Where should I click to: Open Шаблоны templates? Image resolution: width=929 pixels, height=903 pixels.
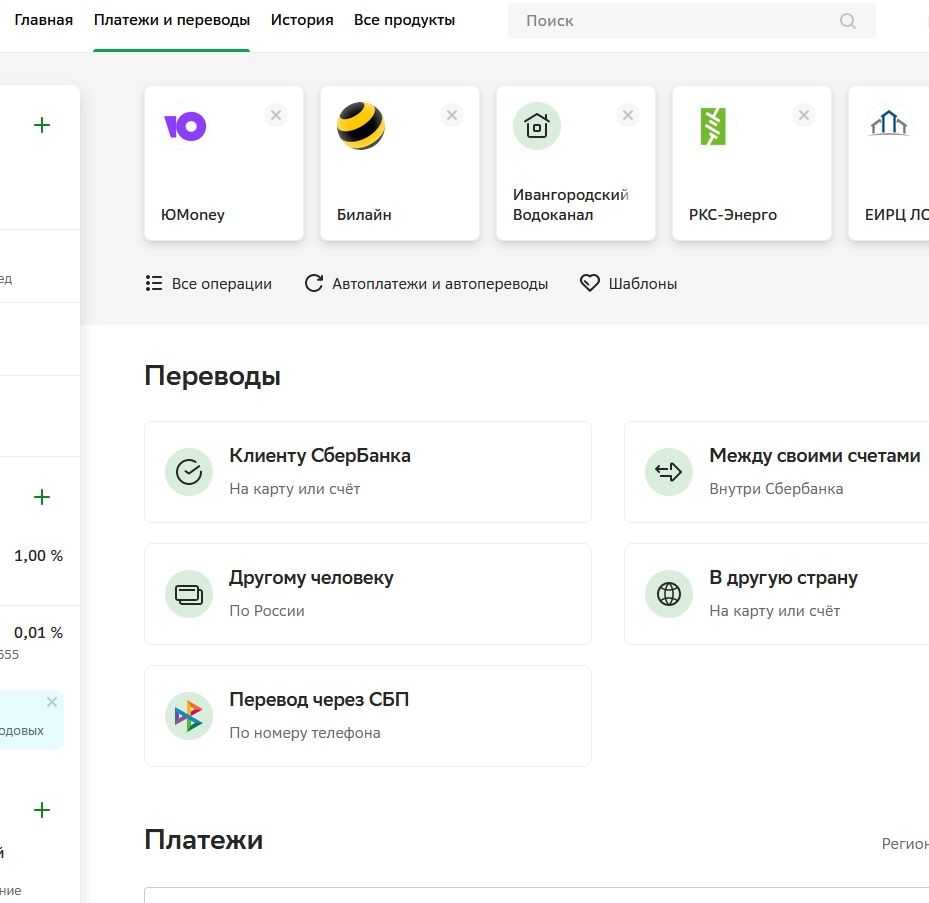coord(629,284)
